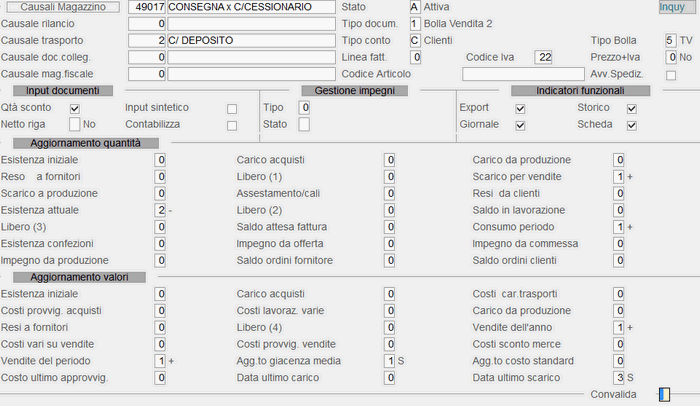This screenshot has height=406, width=700.
Task: Click the Scarico per vendite field
Action: [x=619, y=177]
